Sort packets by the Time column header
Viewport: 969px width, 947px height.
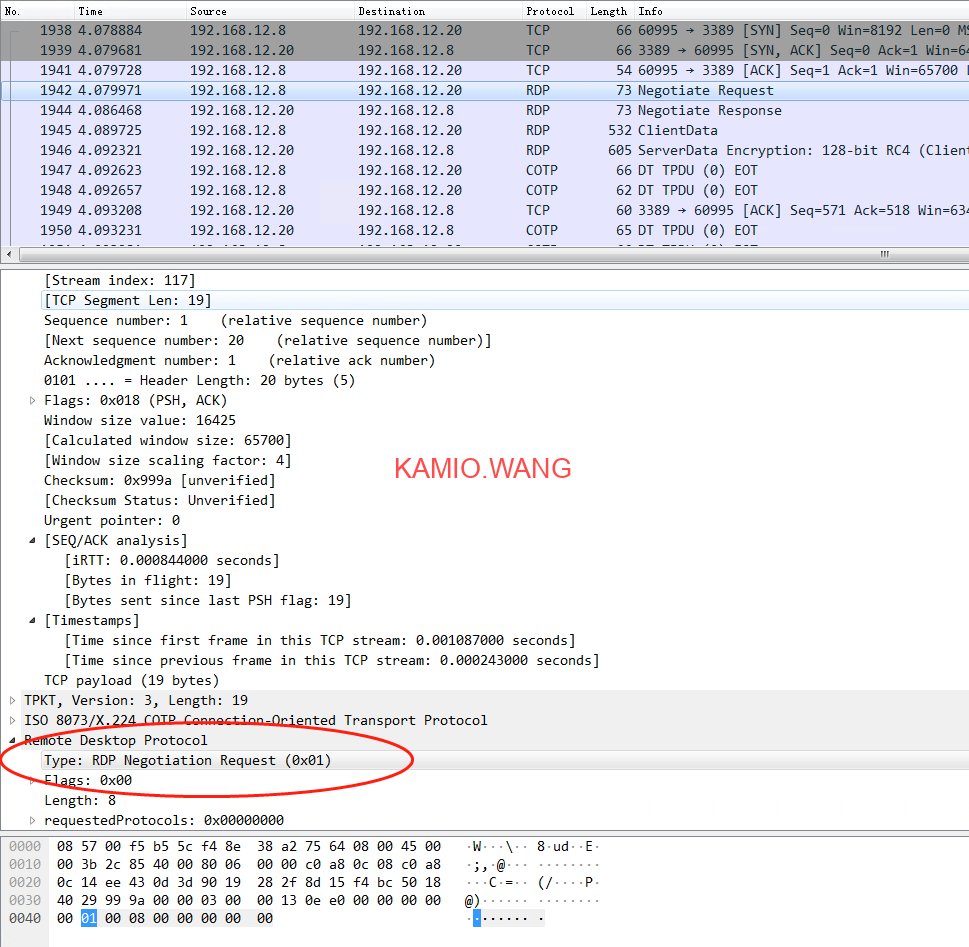[x=90, y=11]
